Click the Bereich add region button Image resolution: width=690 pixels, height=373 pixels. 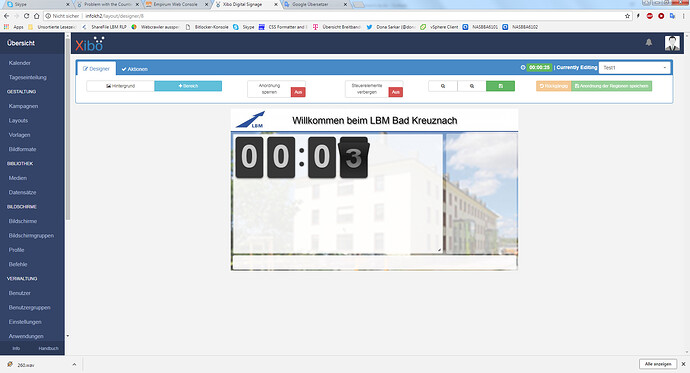click(188, 86)
